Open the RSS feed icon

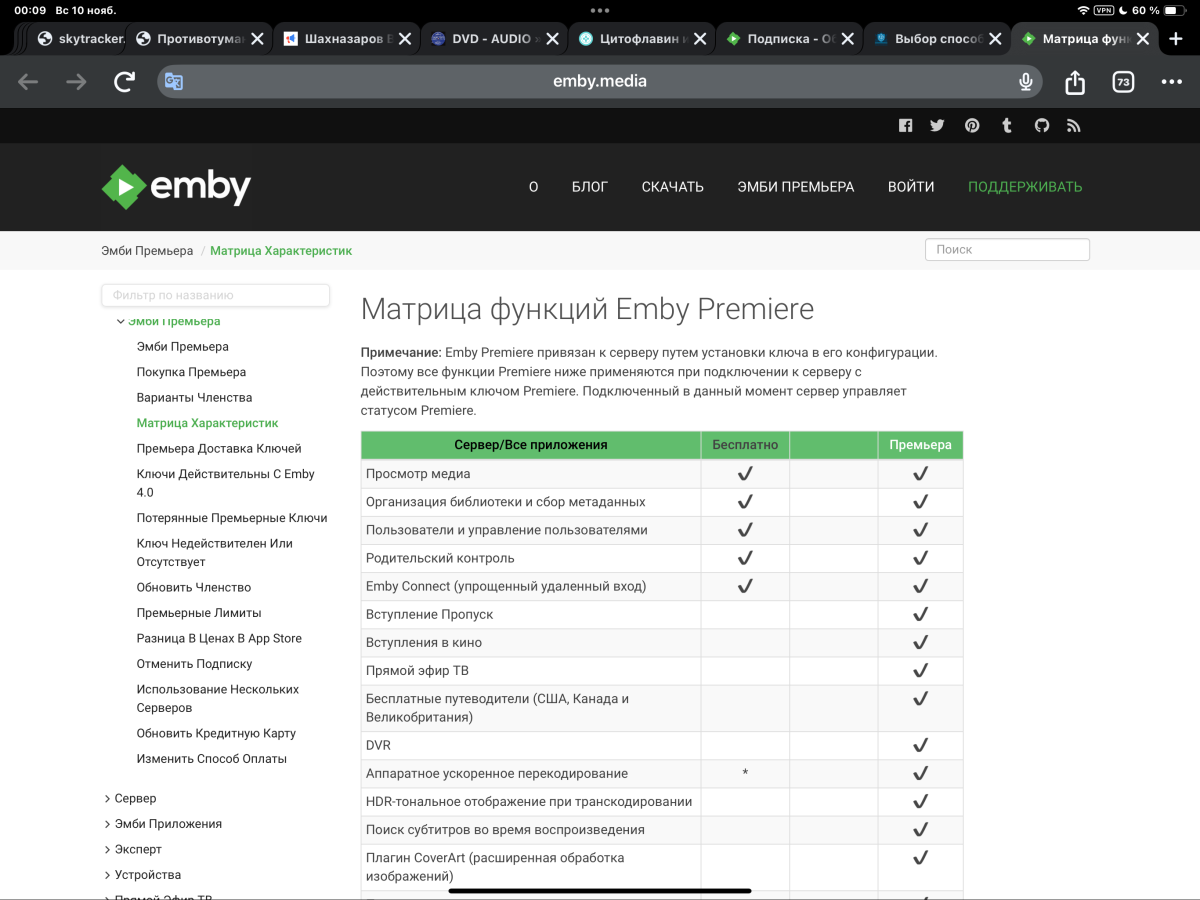tap(1074, 126)
